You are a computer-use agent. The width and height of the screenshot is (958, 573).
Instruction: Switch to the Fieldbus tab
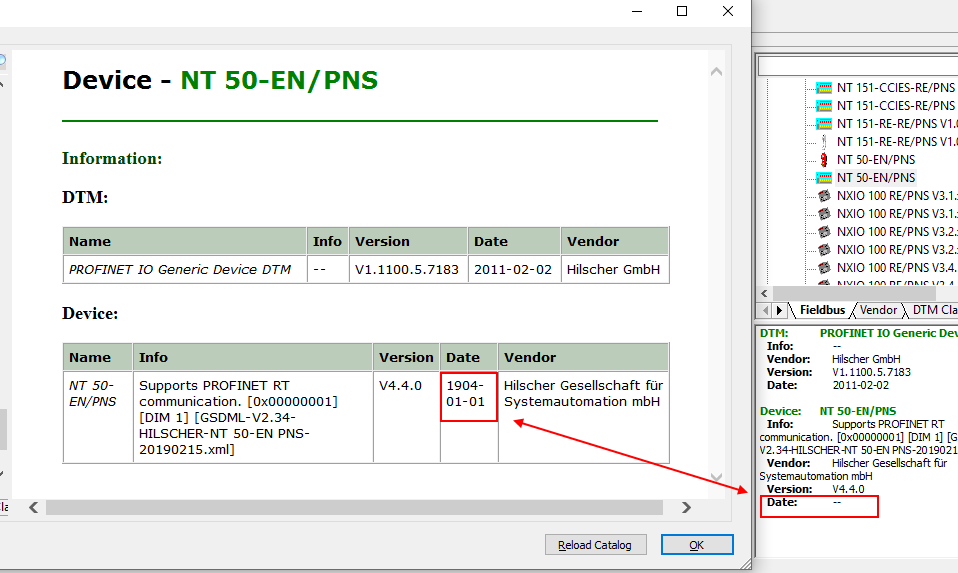[822, 310]
